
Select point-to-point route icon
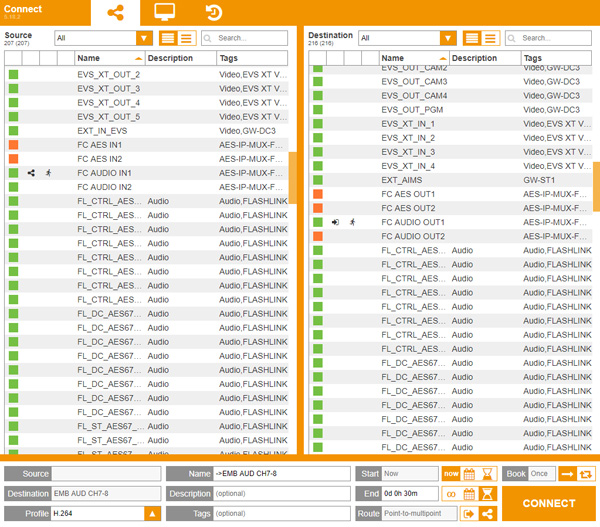[x=469, y=514]
